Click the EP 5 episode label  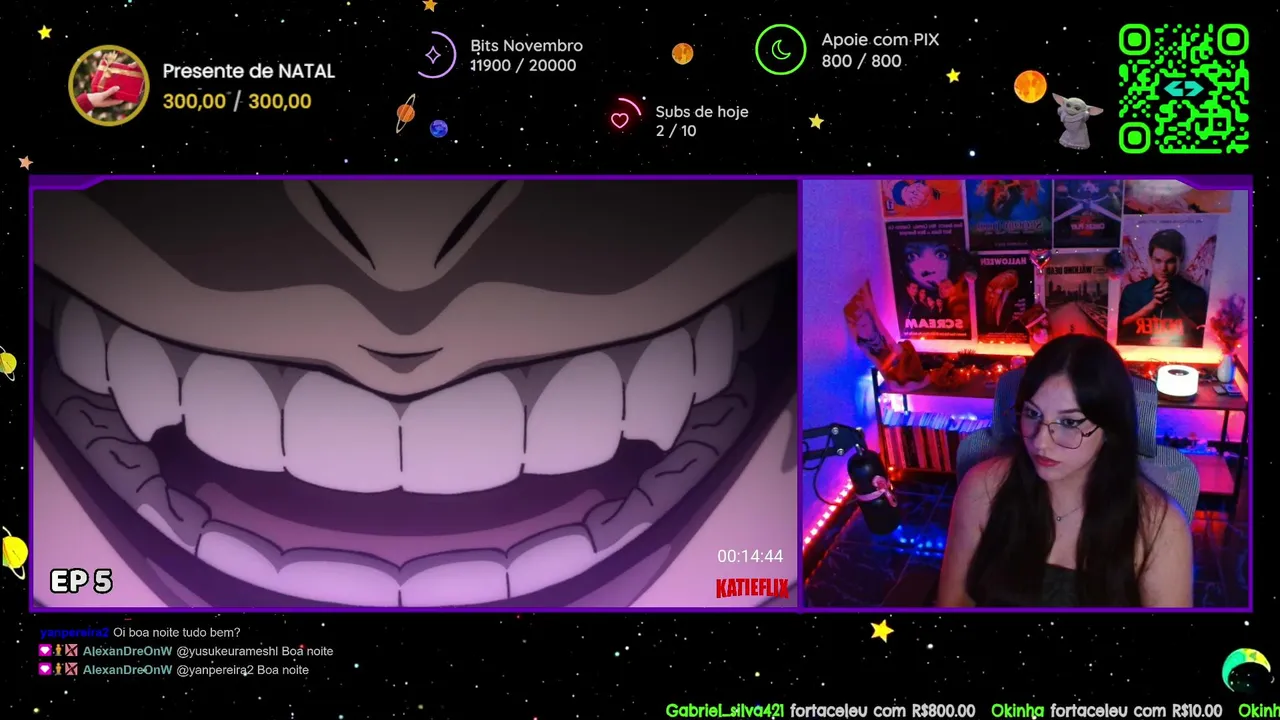pyautogui.click(x=81, y=581)
